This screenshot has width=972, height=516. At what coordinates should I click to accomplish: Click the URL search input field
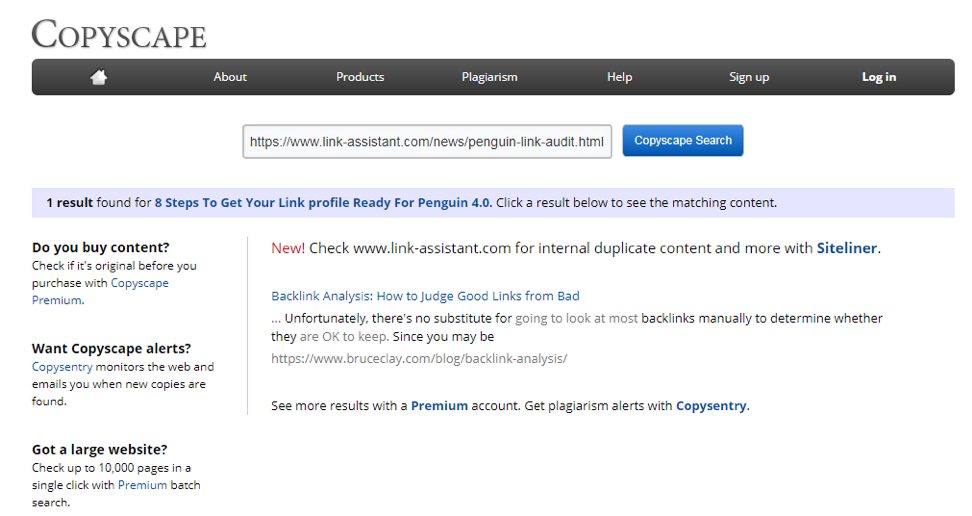[427, 141]
